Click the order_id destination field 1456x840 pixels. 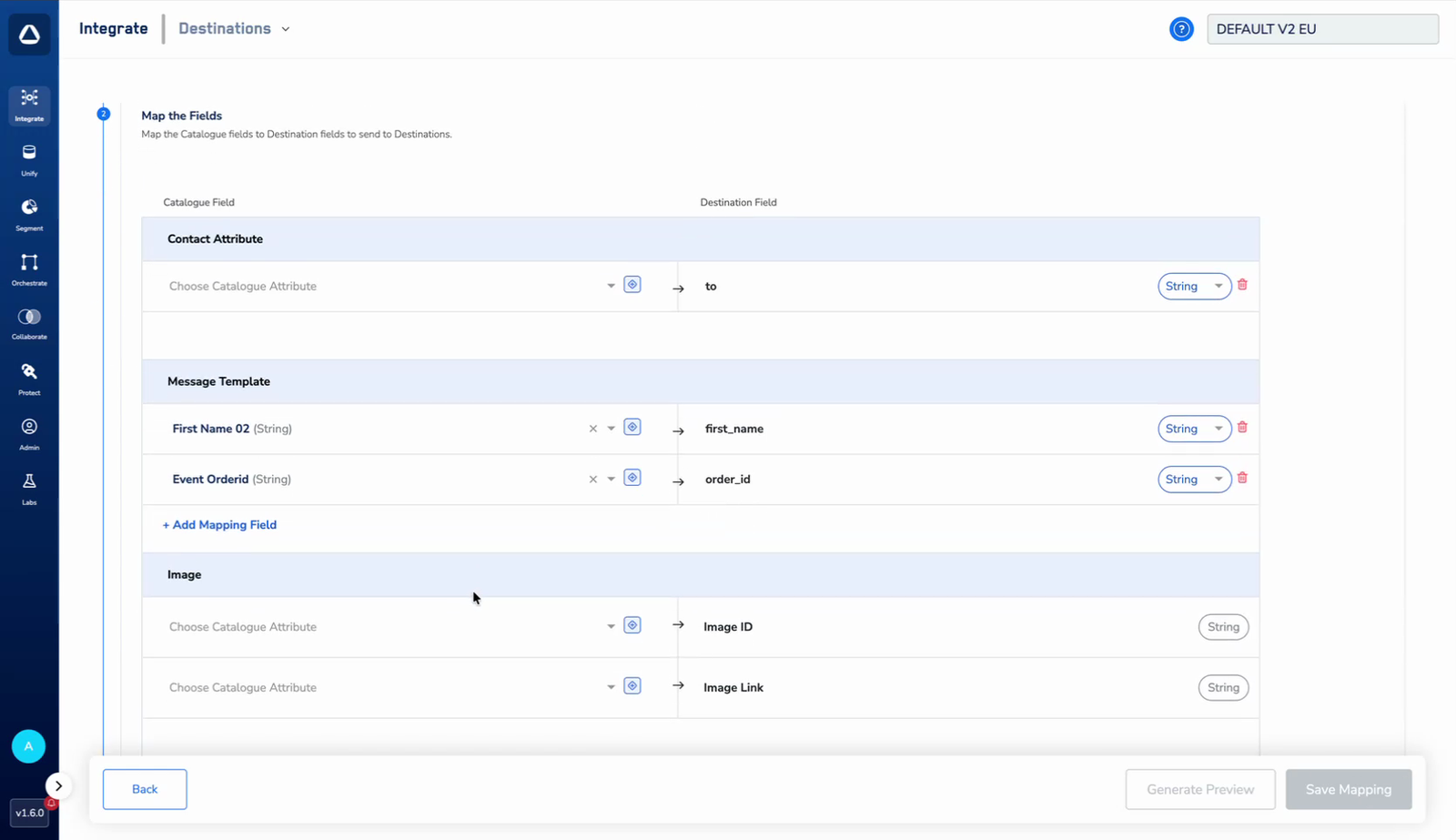pos(728,480)
